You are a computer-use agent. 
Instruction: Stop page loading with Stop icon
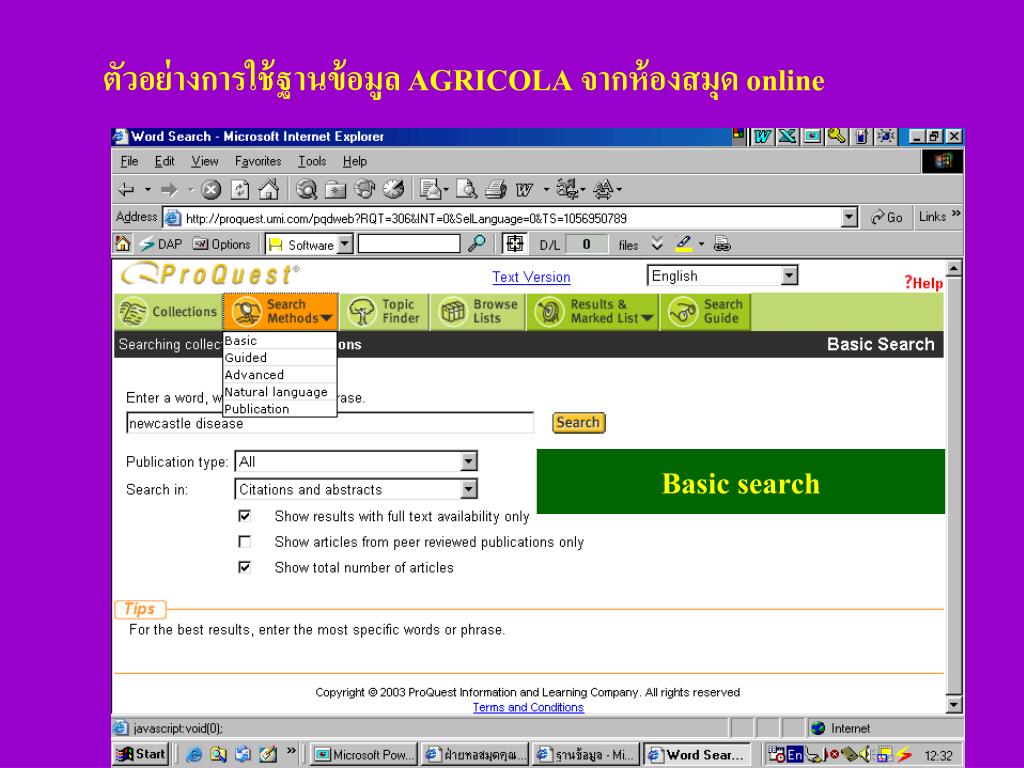[211, 190]
